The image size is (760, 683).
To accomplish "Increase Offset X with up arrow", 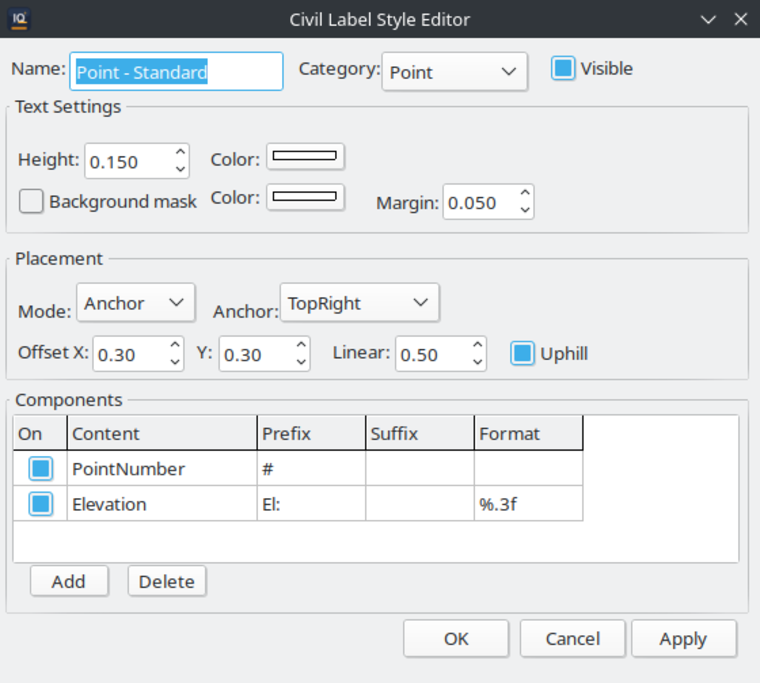I will point(175,345).
